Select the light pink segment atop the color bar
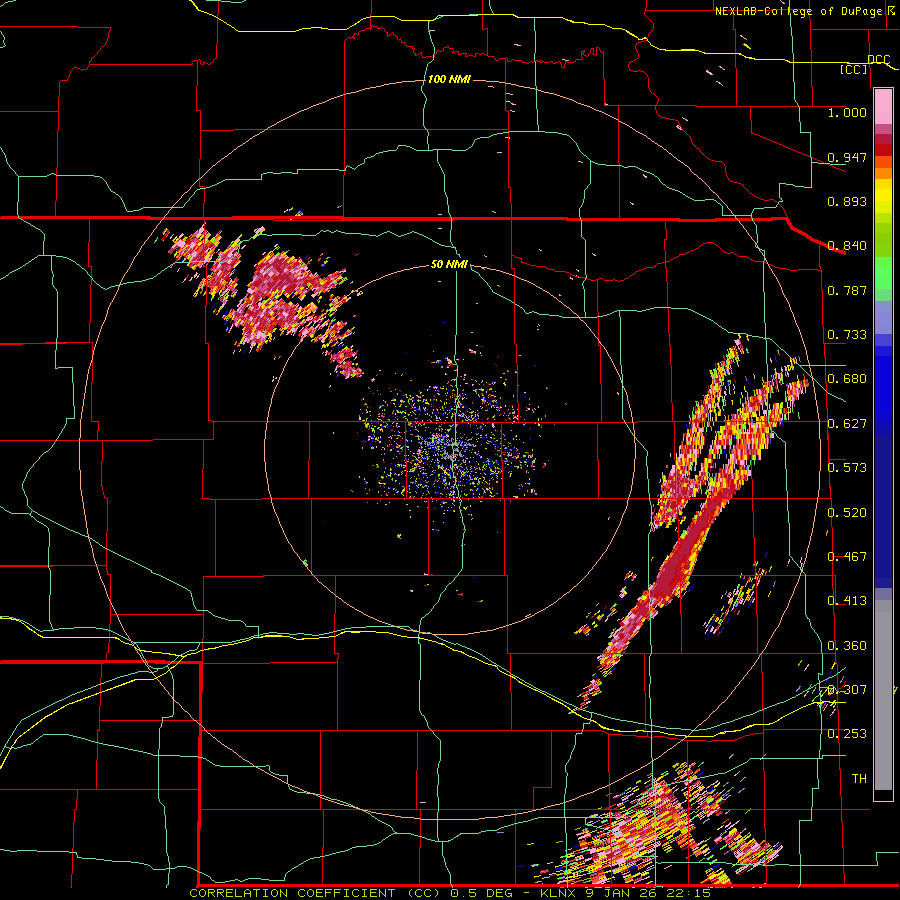 [x=883, y=106]
